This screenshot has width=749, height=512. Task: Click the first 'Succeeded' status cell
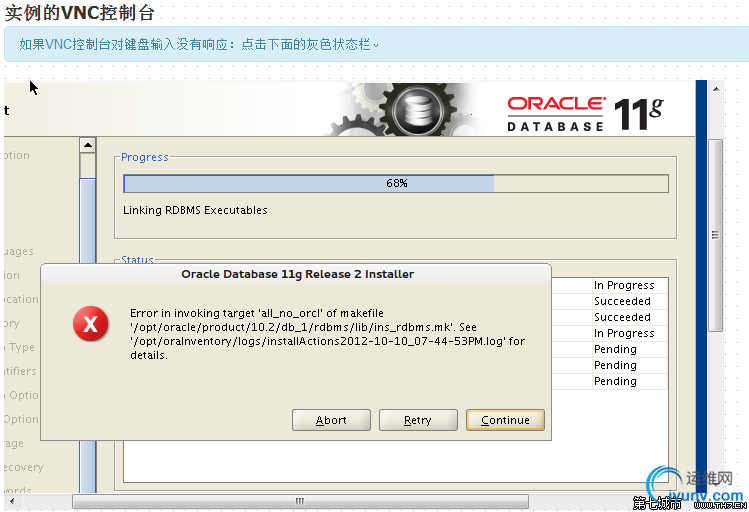point(622,301)
